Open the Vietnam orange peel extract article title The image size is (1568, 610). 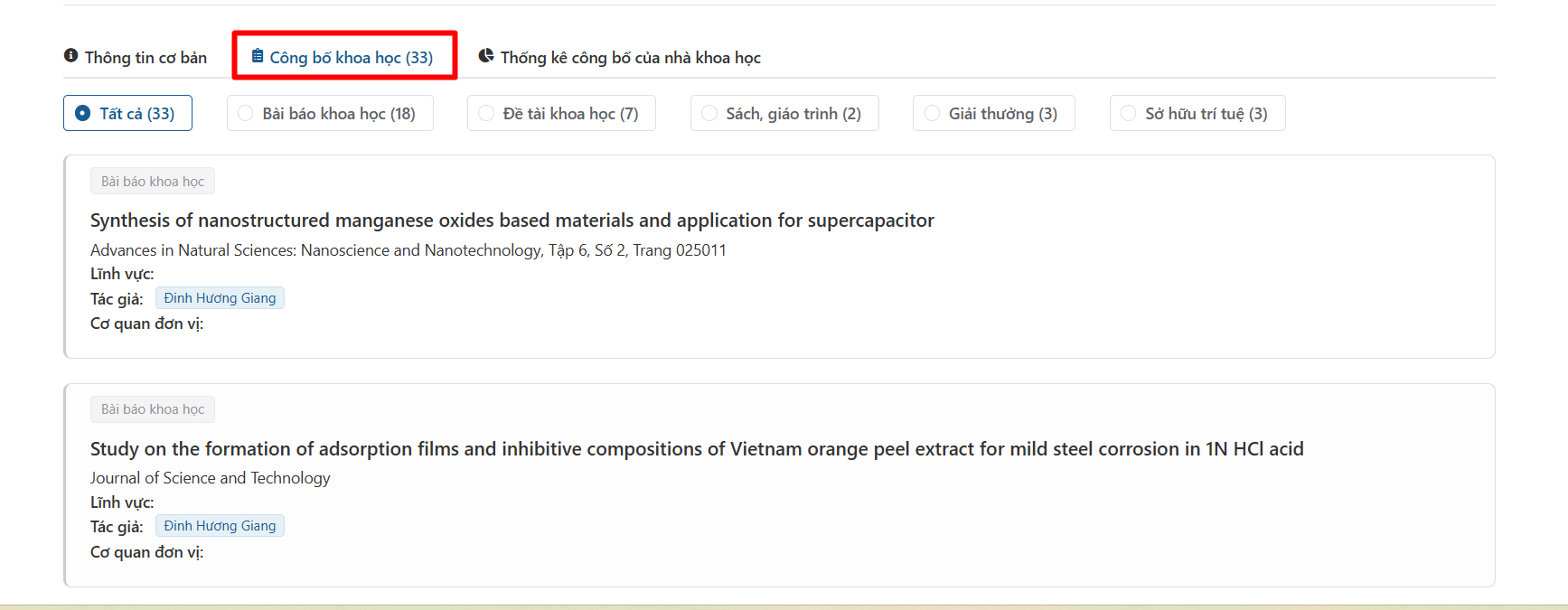696,449
